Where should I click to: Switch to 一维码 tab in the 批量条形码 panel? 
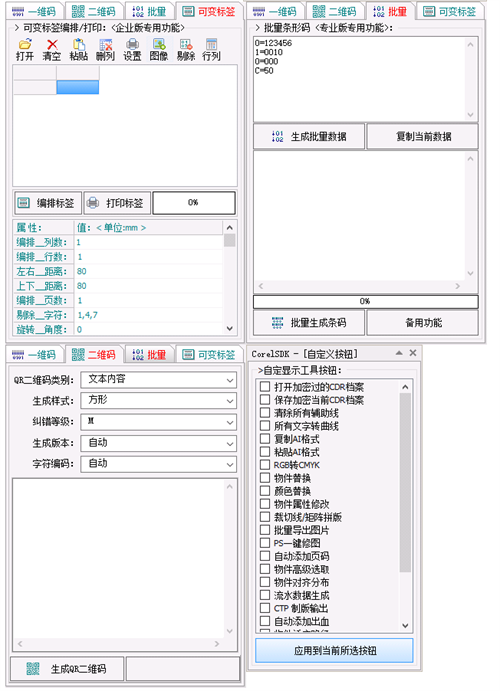[x=274, y=11]
